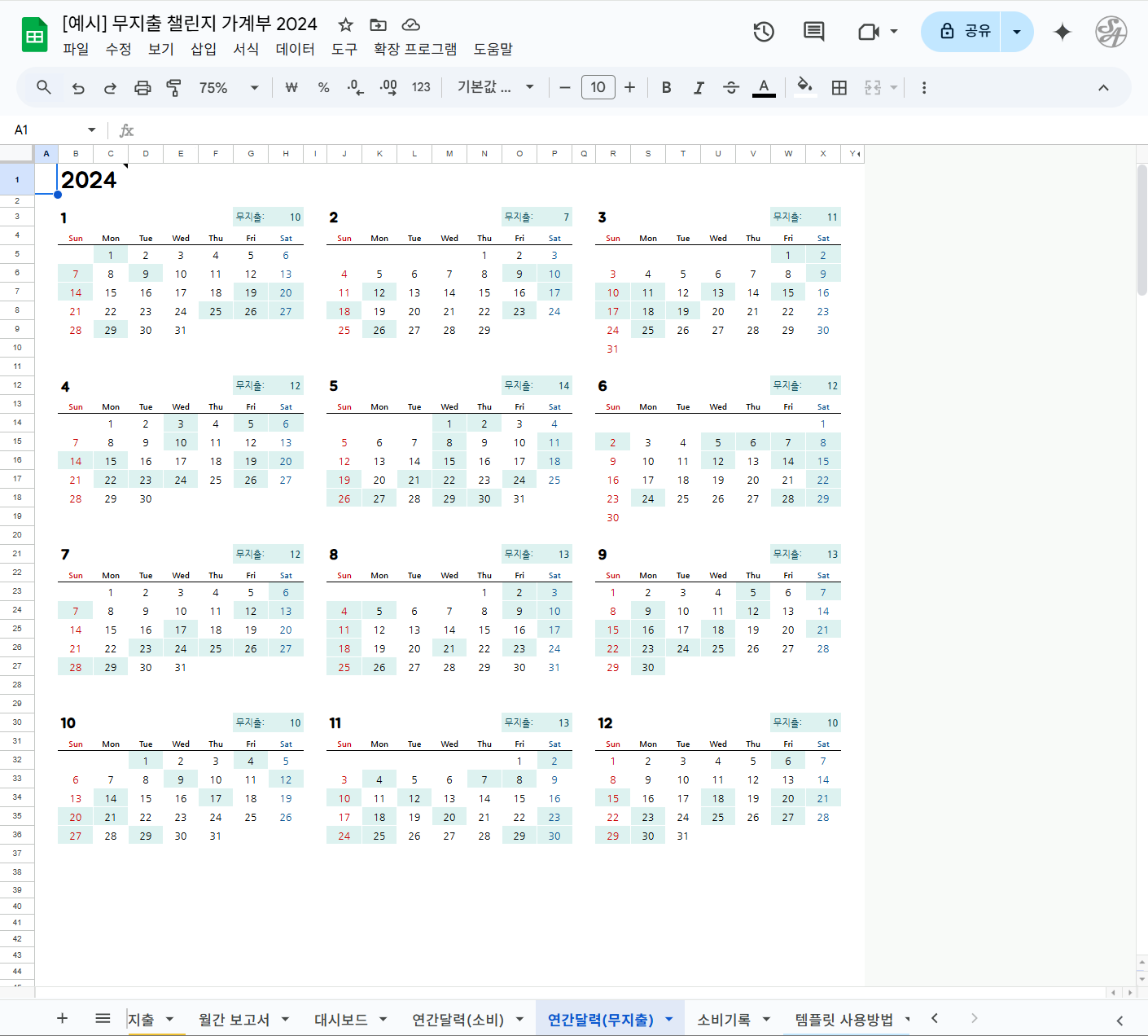Open version history clock icon
Screen dimensions: 1148x1036
click(x=763, y=32)
